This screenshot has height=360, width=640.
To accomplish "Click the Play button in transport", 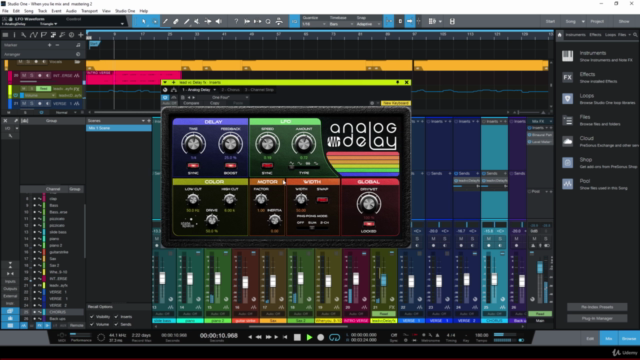I will [309, 338].
